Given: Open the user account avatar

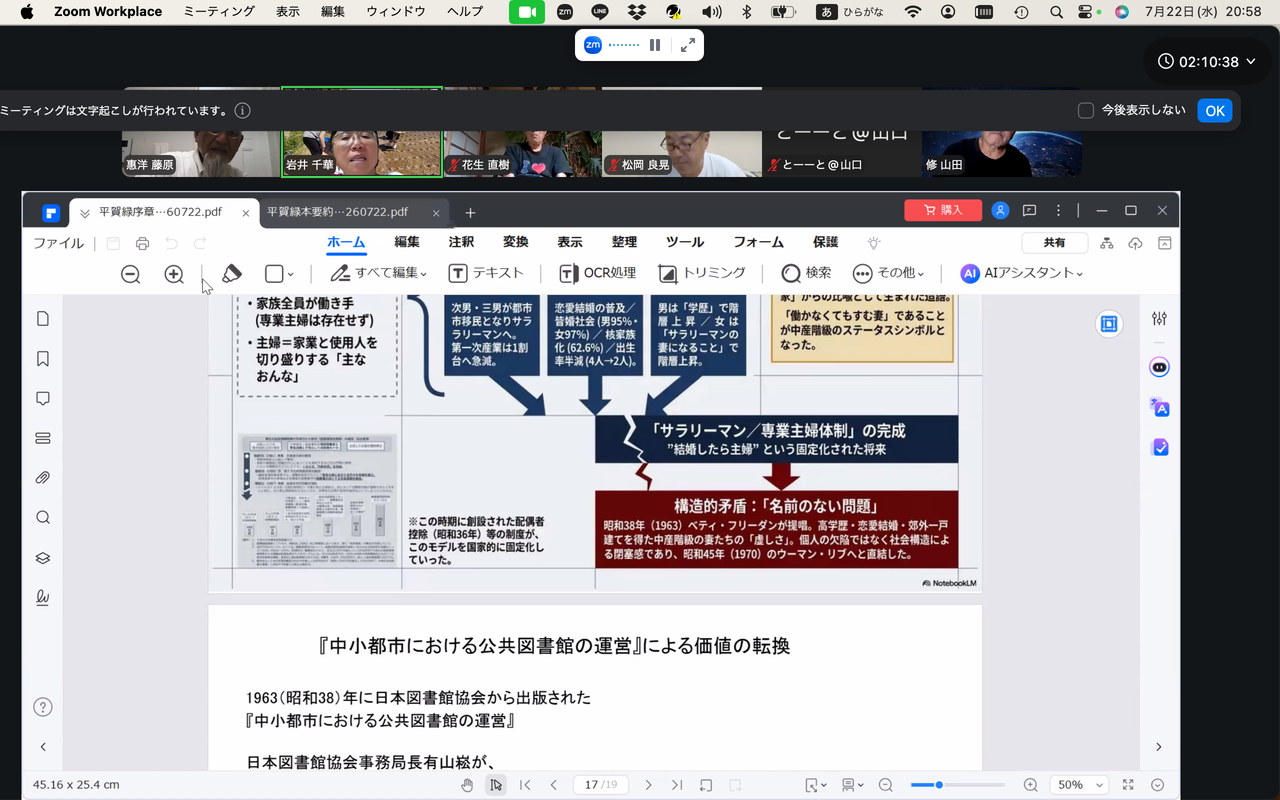Looking at the screenshot, I should click(1000, 210).
